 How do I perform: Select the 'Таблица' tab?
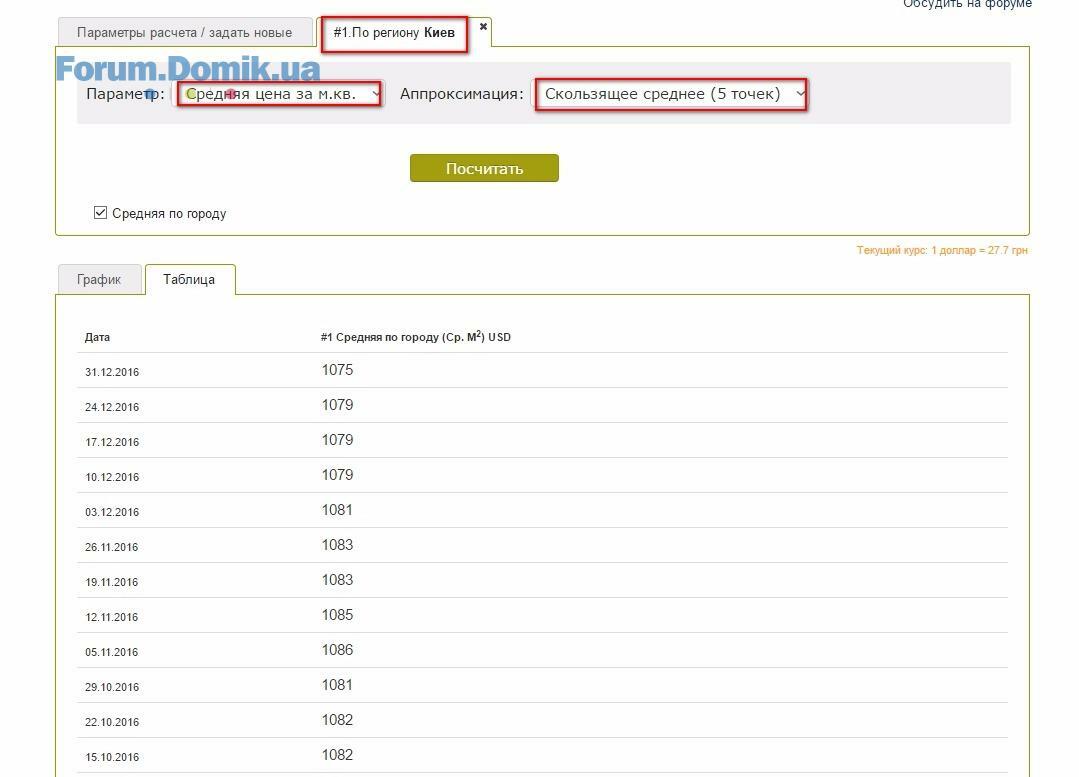pyautogui.click(x=189, y=279)
